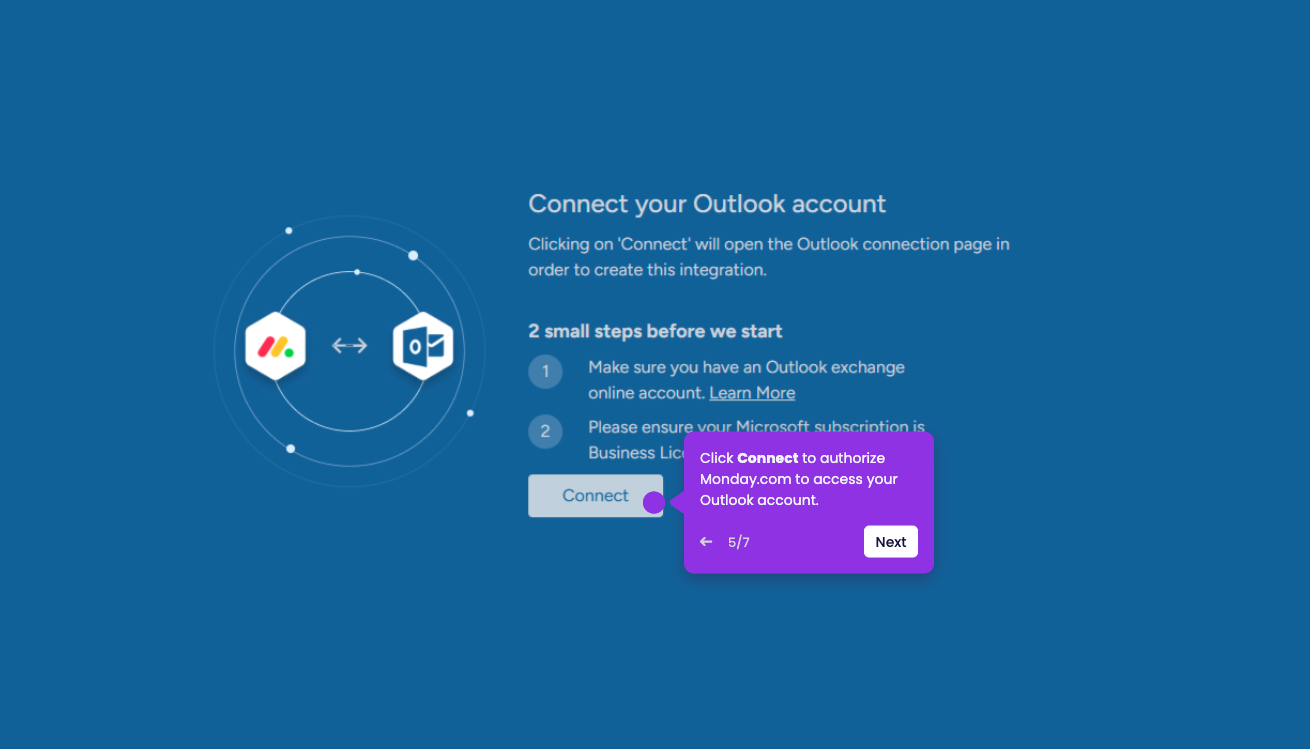
Task: Click the Connect button
Action: tap(595, 496)
